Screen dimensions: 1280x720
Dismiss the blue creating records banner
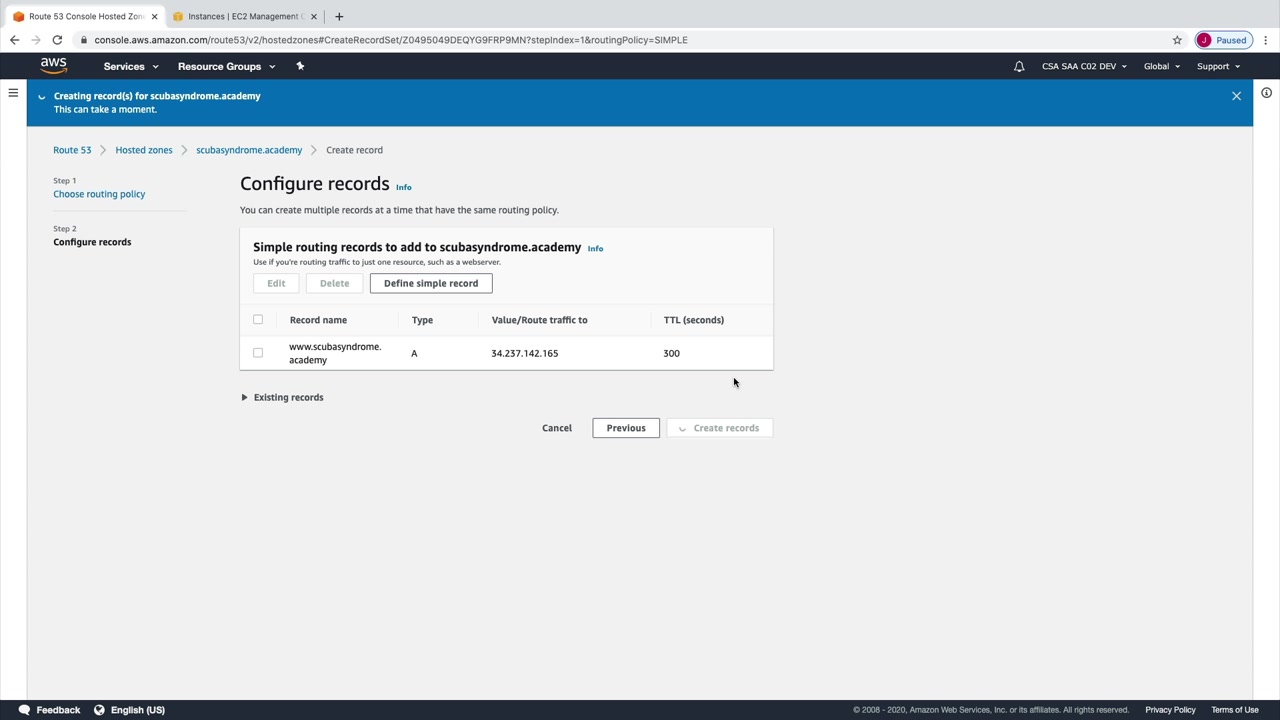(1236, 96)
